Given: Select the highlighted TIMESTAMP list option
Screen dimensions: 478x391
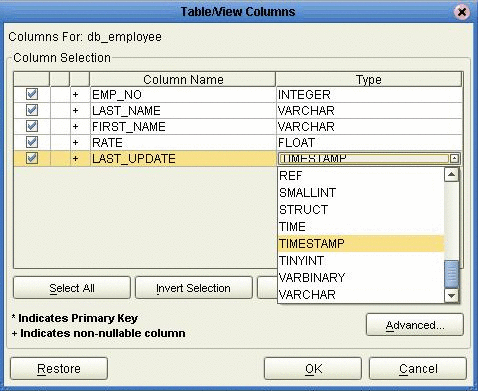Looking at the screenshot, I should (x=361, y=244).
